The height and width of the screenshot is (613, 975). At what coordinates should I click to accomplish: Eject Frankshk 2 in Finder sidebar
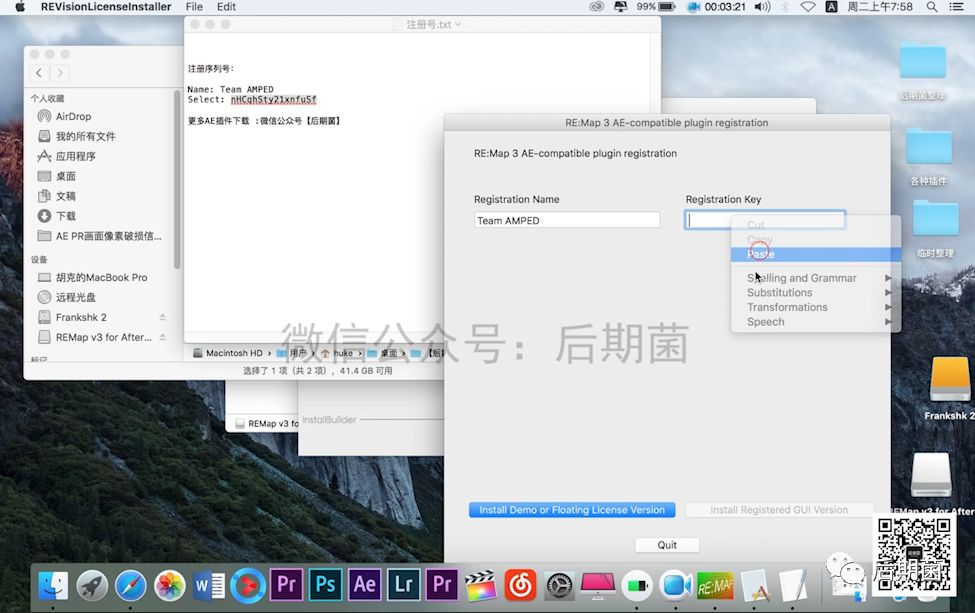tap(162, 317)
